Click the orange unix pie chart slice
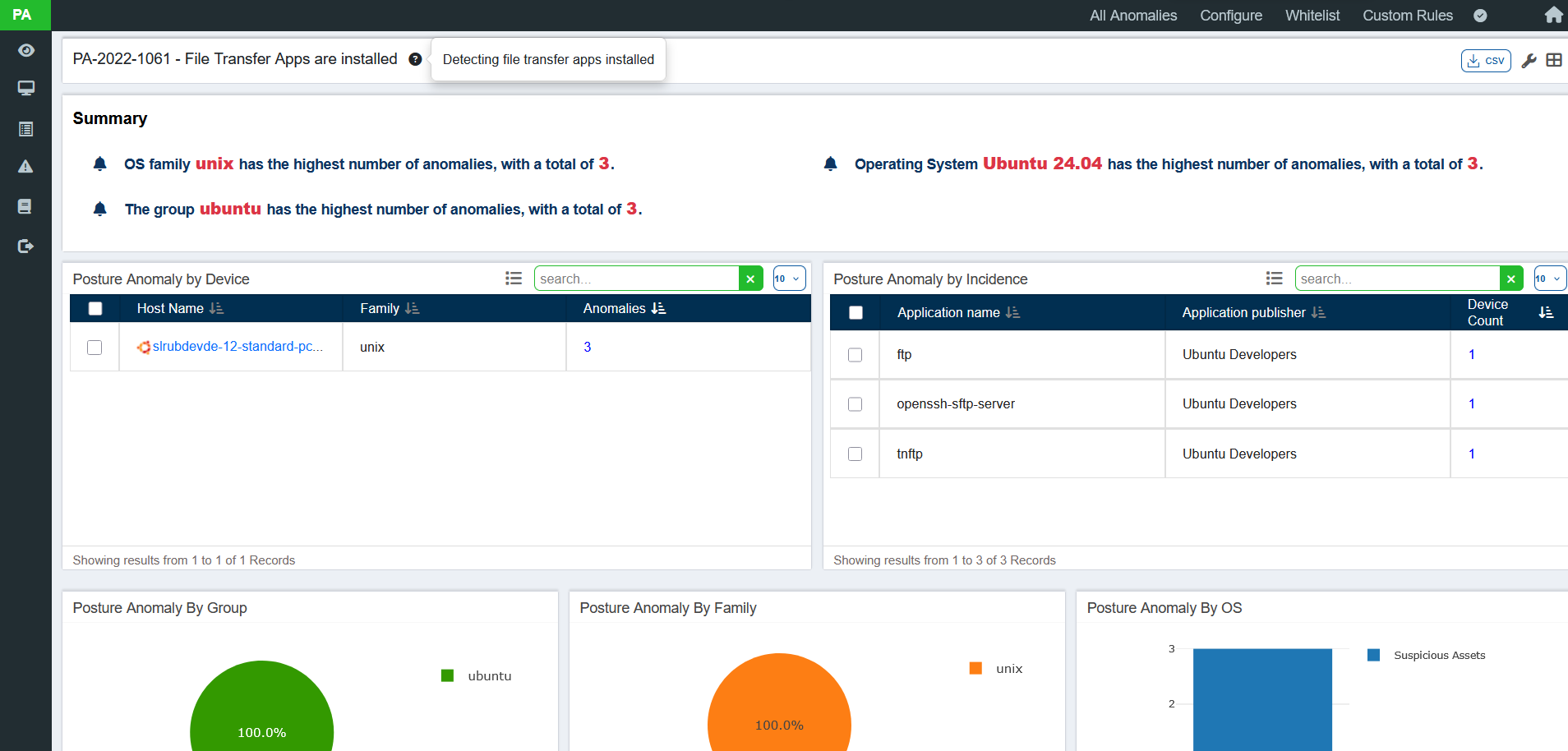Image resolution: width=1568 pixels, height=751 pixels. tap(779, 703)
